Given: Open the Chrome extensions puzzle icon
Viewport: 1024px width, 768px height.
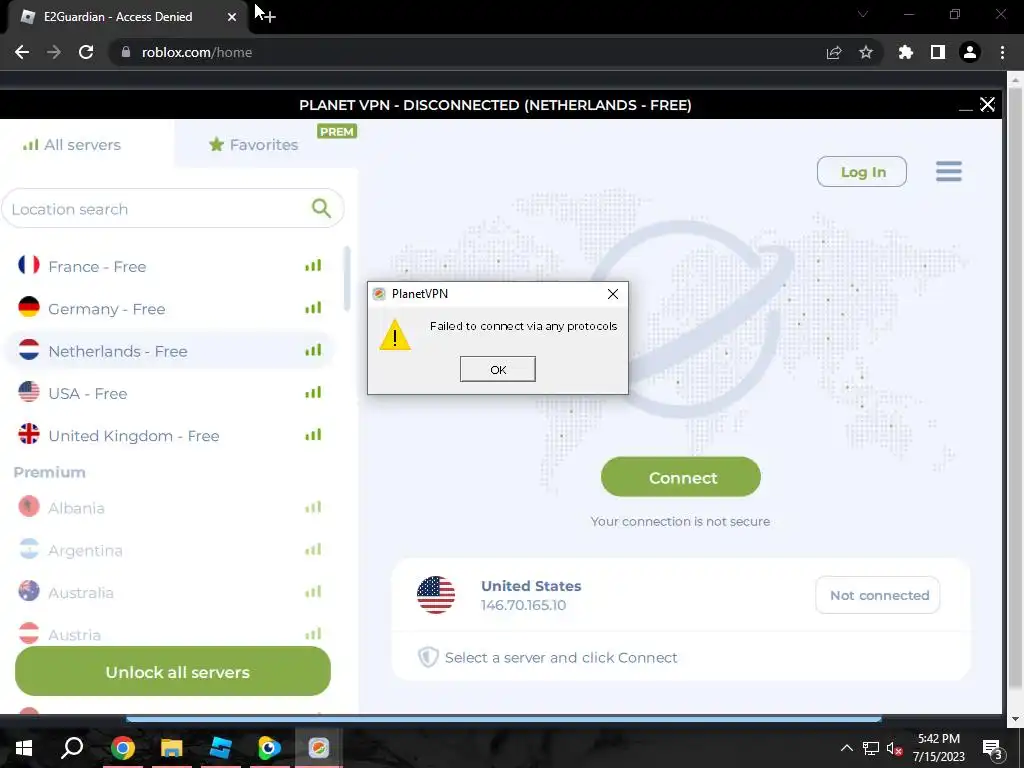Looking at the screenshot, I should [906, 52].
